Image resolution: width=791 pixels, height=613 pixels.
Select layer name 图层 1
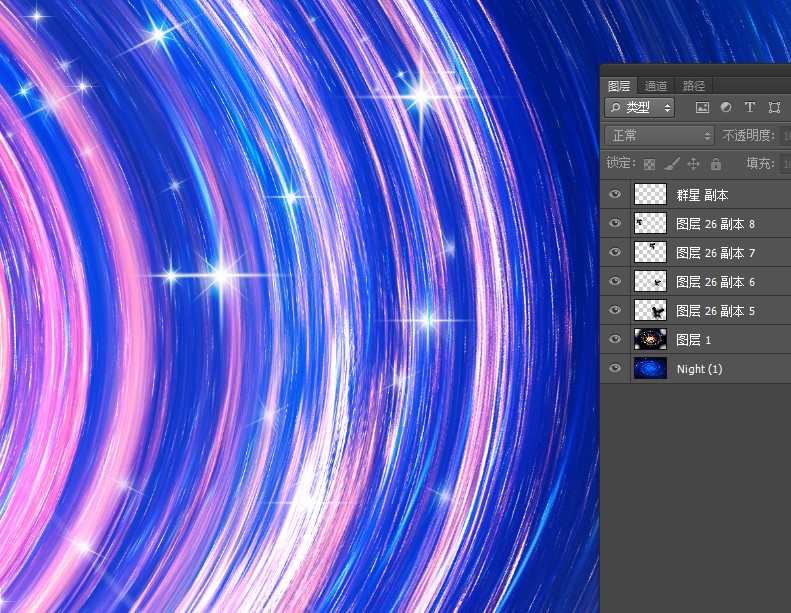tap(694, 340)
